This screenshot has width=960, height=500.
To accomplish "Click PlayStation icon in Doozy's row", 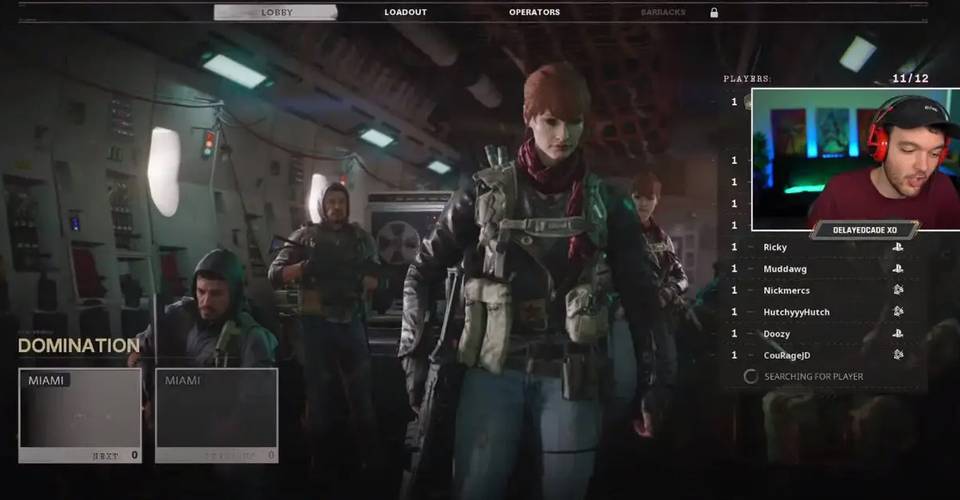I will pyautogui.click(x=898, y=334).
